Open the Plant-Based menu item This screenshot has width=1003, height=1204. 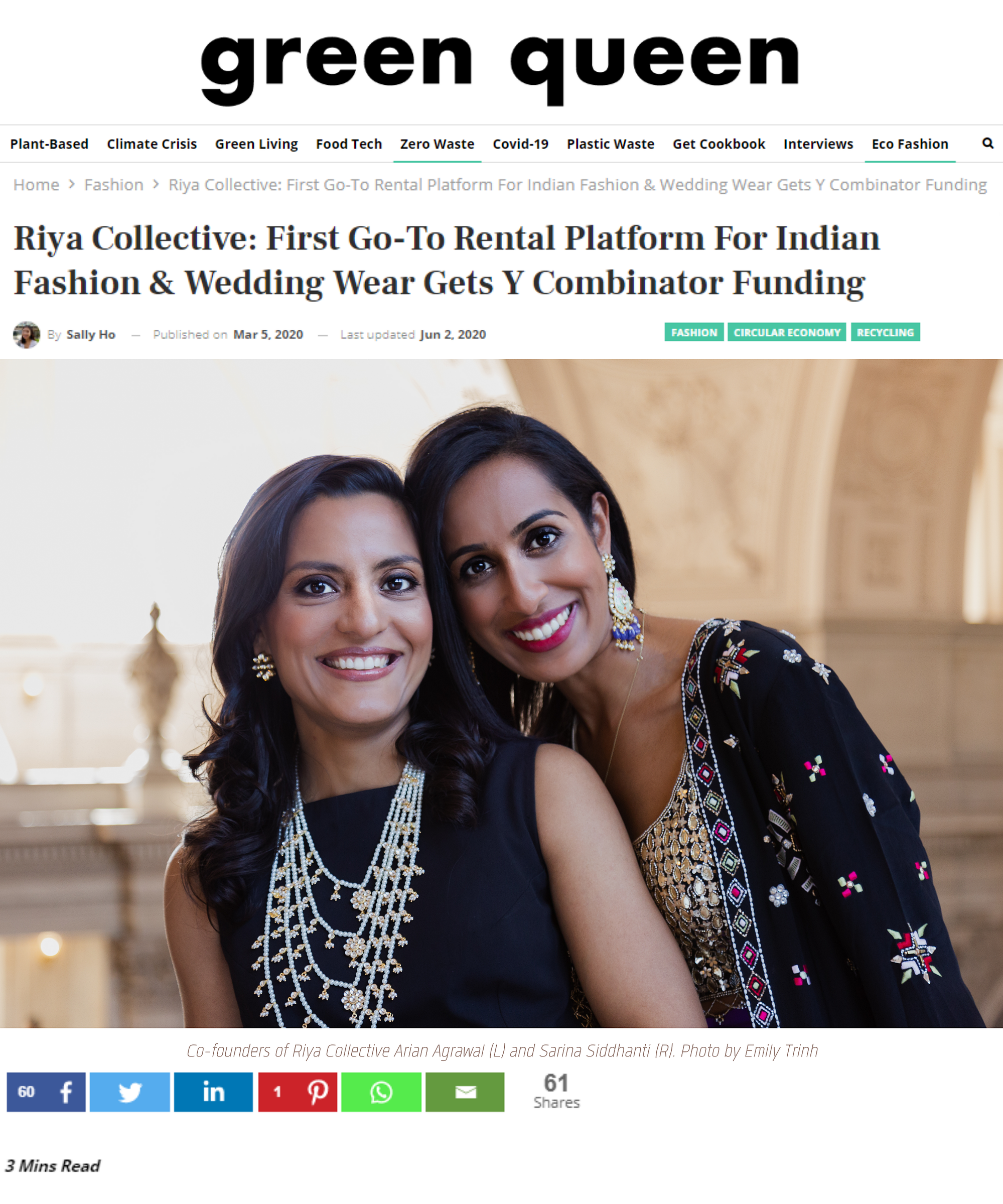49,144
